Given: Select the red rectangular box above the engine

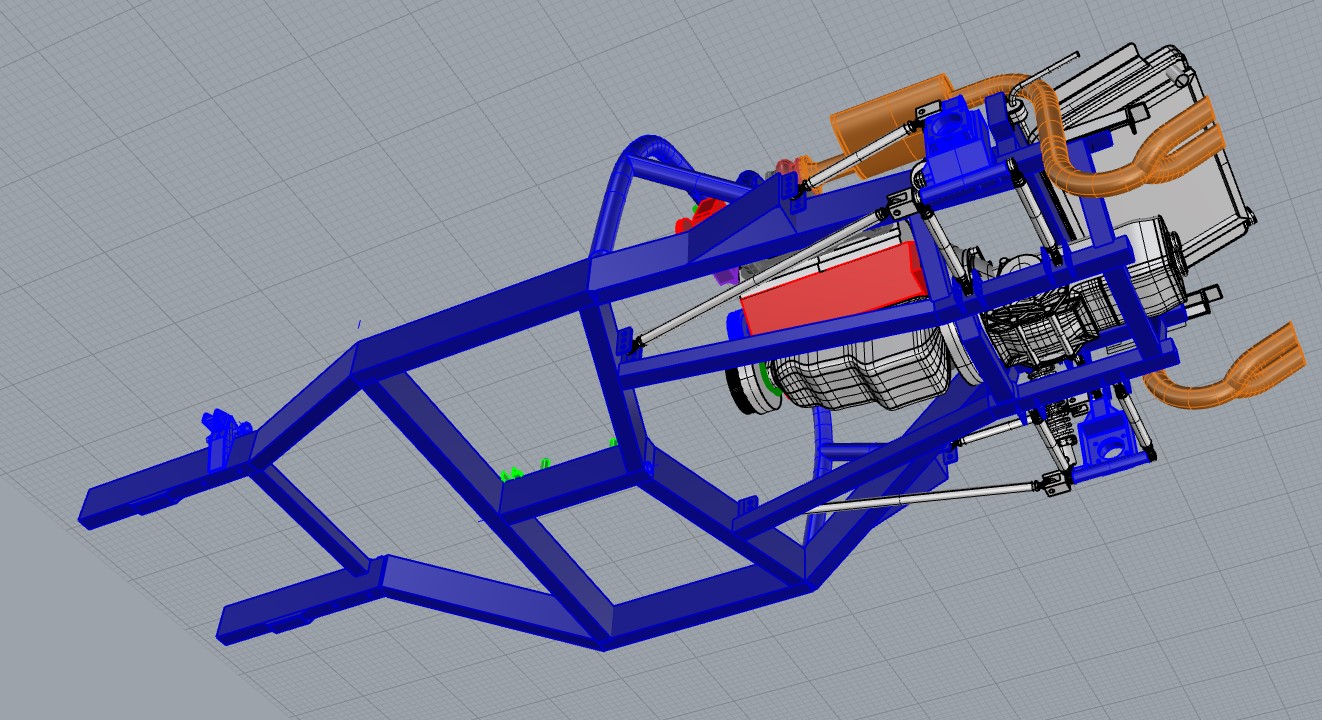Looking at the screenshot, I should [x=832, y=286].
